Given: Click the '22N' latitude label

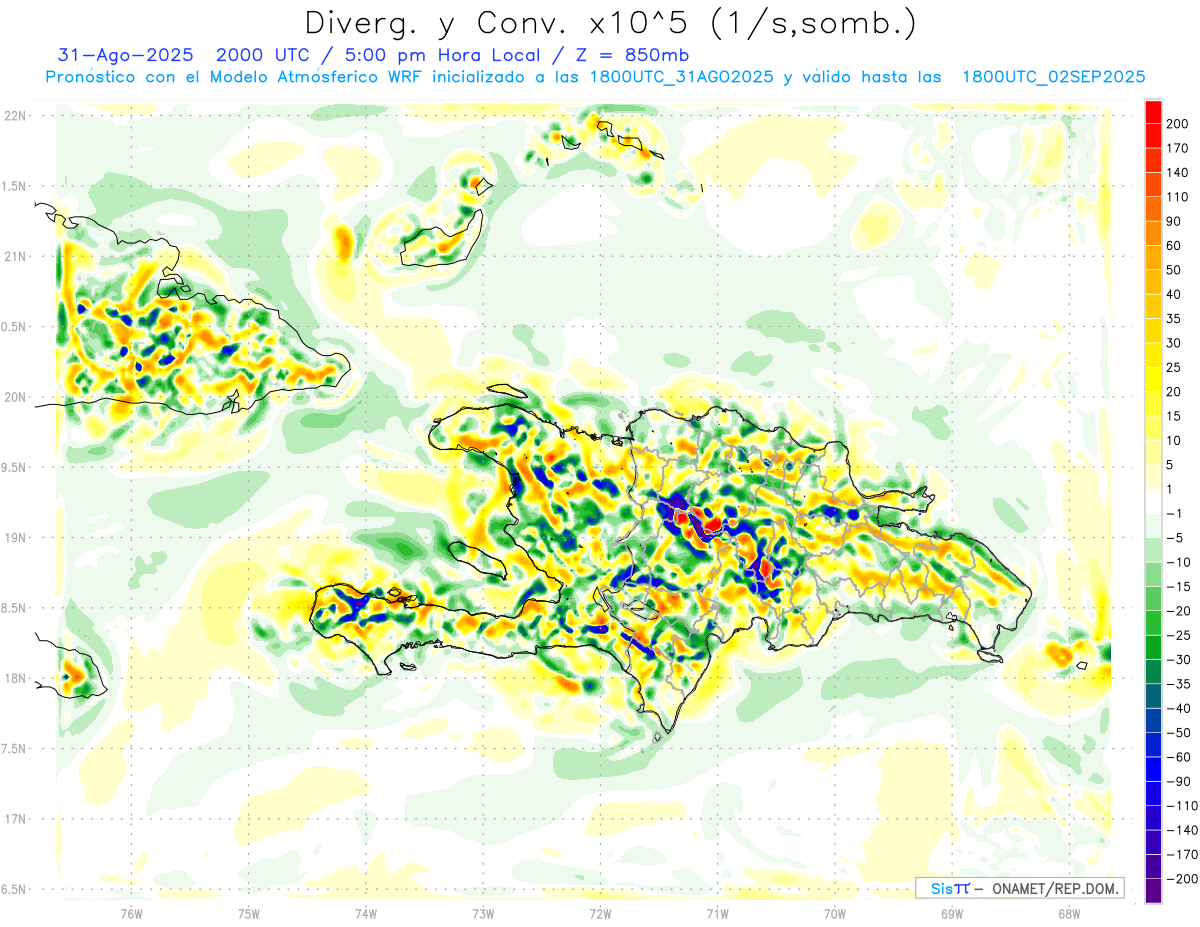Looking at the screenshot, I should (16, 116).
